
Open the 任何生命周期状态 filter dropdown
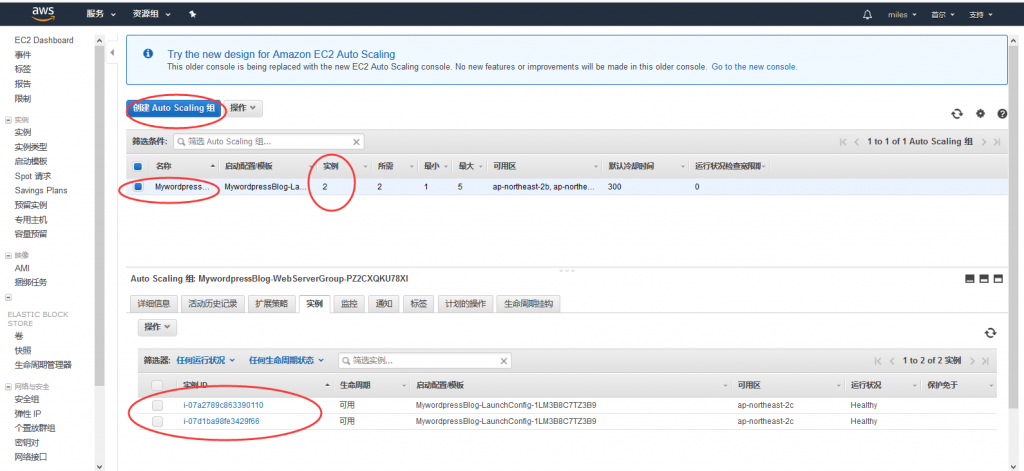(286, 361)
